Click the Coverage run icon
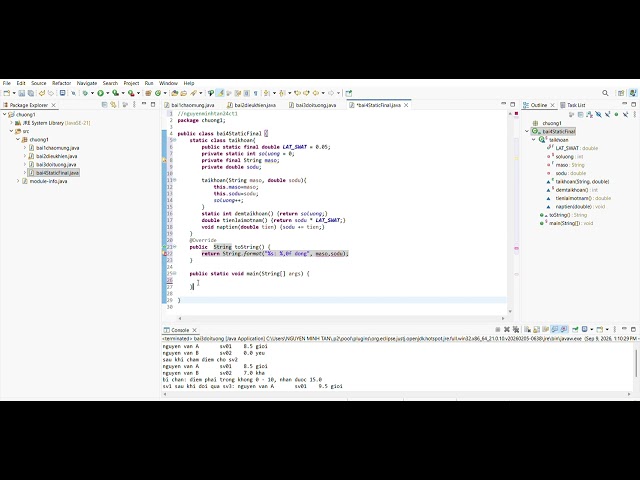 pos(116,93)
